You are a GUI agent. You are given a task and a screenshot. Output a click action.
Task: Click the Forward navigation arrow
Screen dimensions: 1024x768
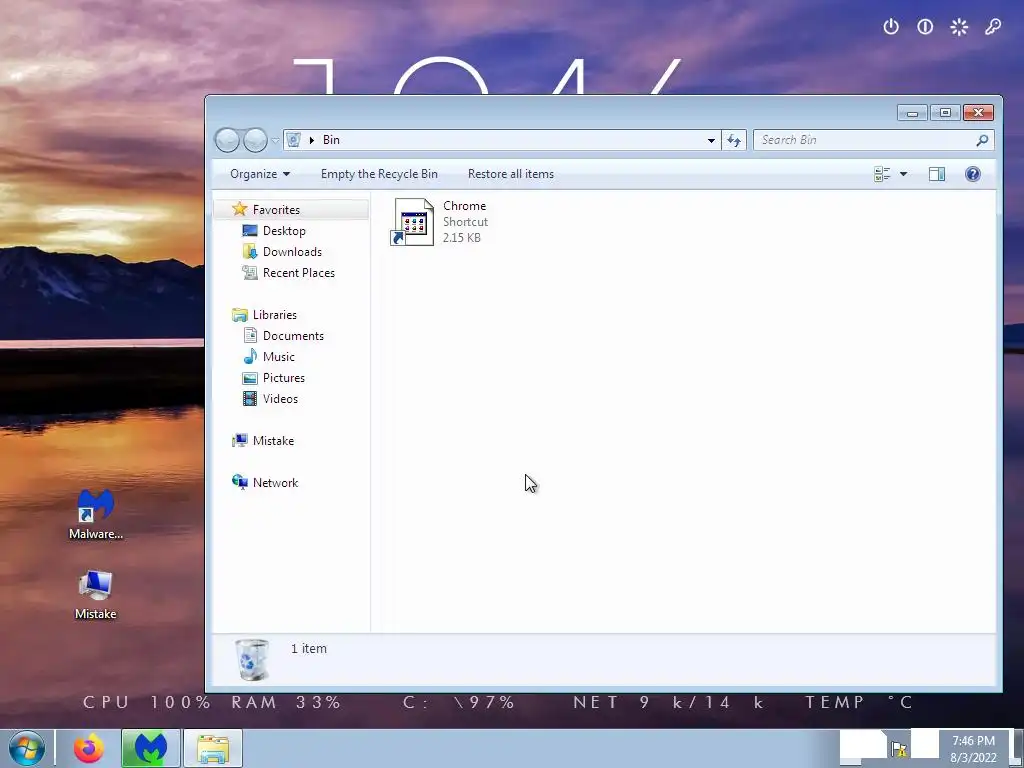click(x=255, y=140)
